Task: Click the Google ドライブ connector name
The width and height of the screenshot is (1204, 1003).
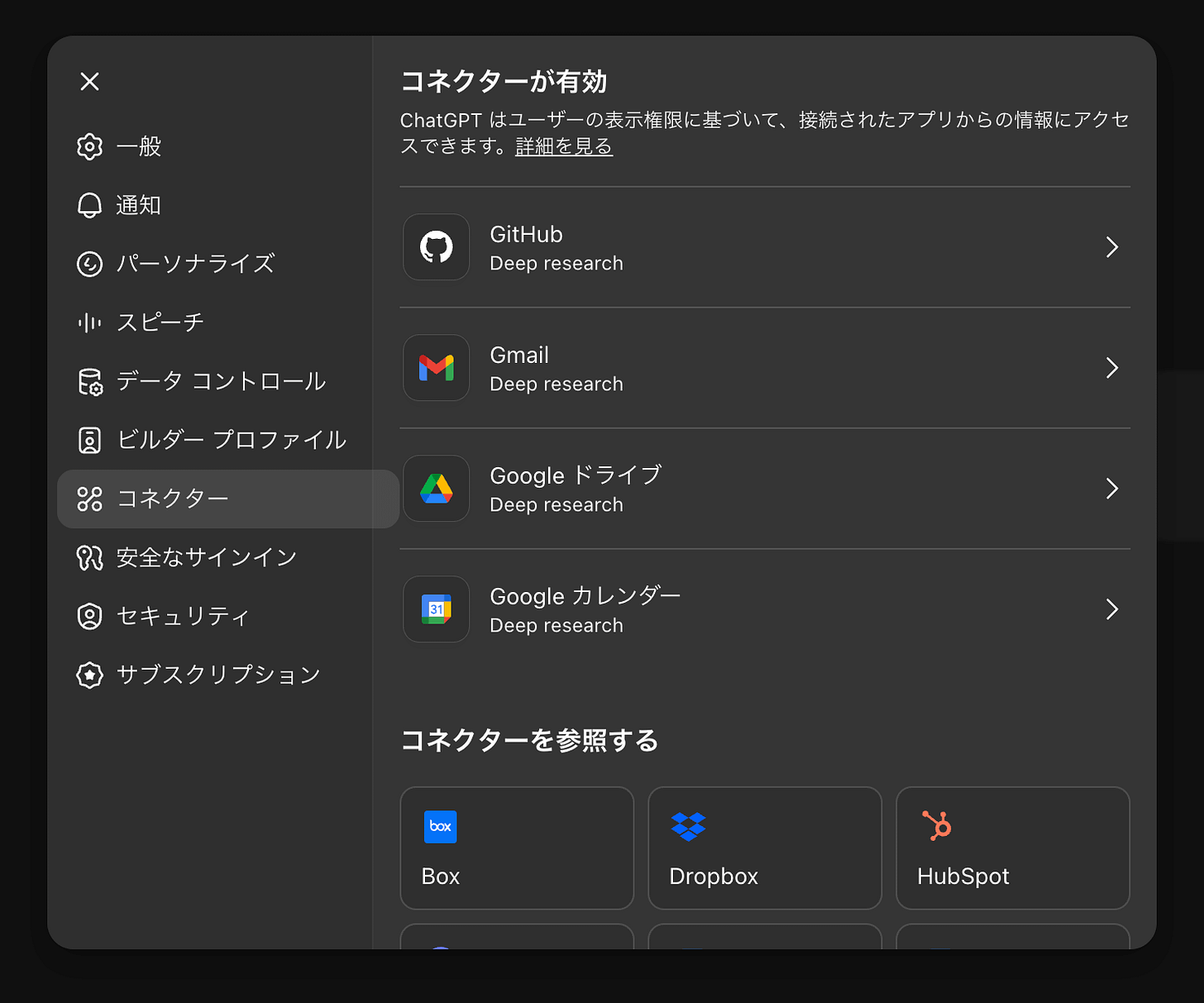Action: pyautogui.click(x=576, y=475)
